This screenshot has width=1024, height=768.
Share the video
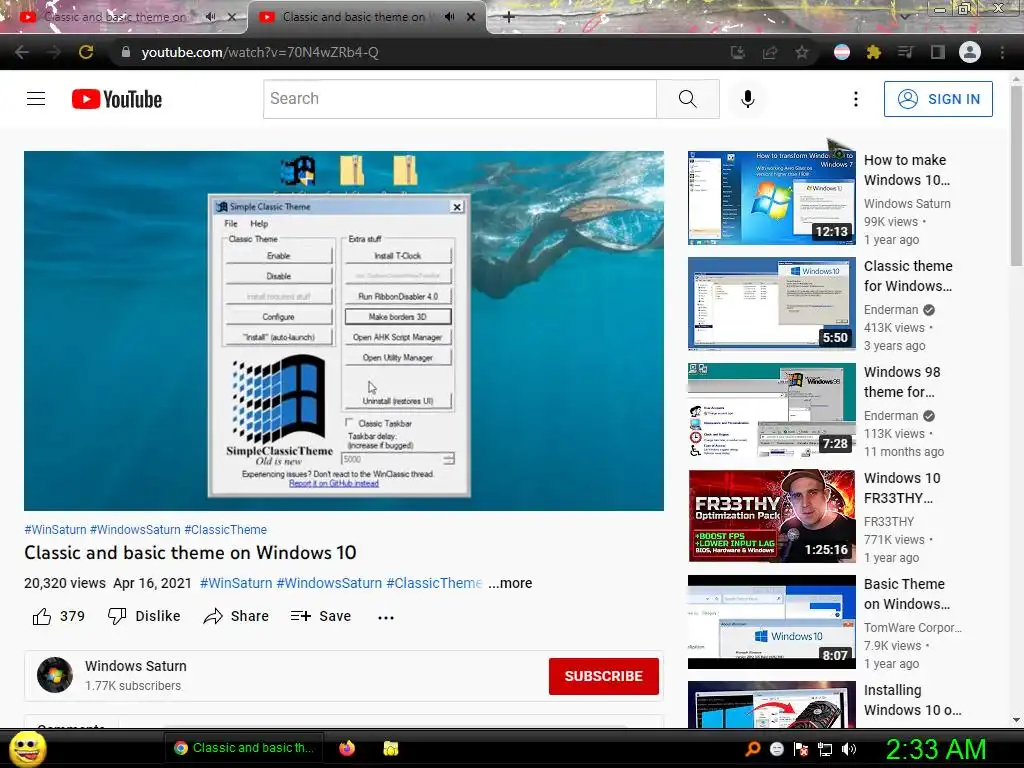[x=236, y=616]
